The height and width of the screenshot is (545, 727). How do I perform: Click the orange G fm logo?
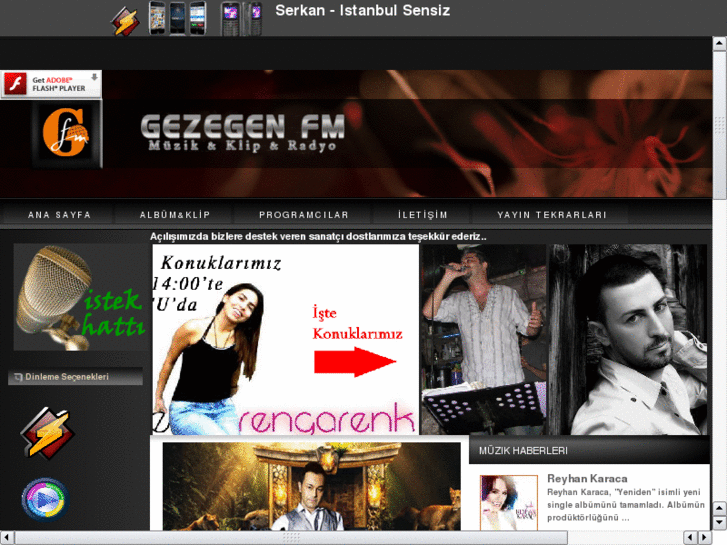67,134
